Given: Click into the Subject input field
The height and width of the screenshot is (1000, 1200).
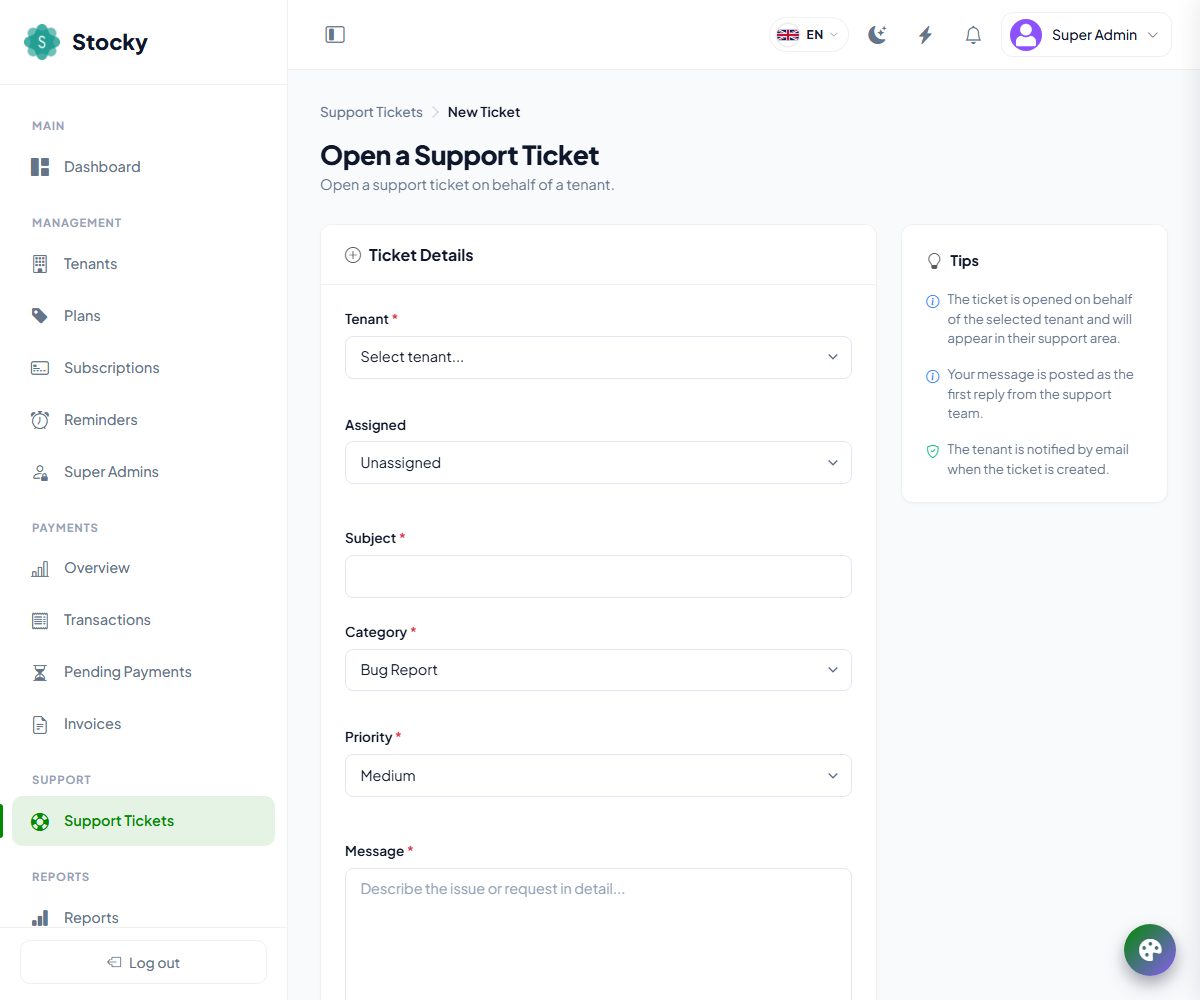Looking at the screenshot, I should (x=598, y=576).
